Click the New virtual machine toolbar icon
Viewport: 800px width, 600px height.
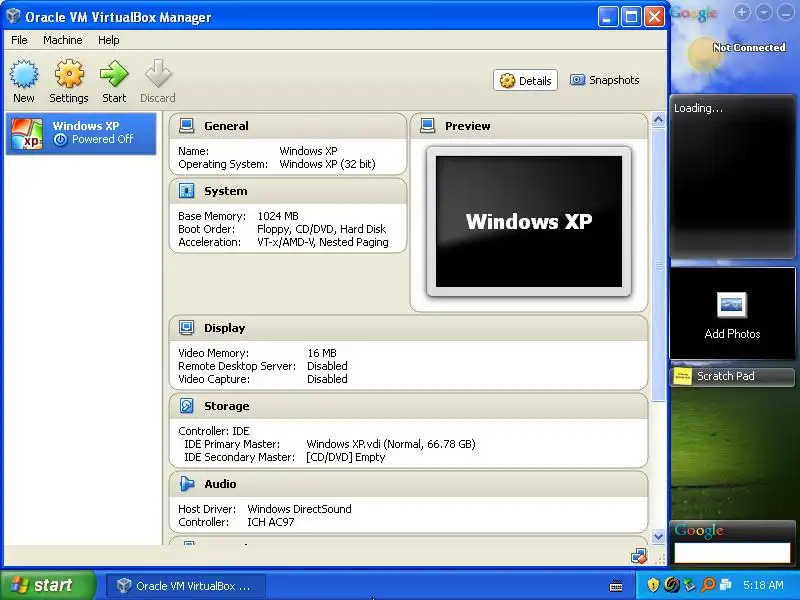pos(24,73)
